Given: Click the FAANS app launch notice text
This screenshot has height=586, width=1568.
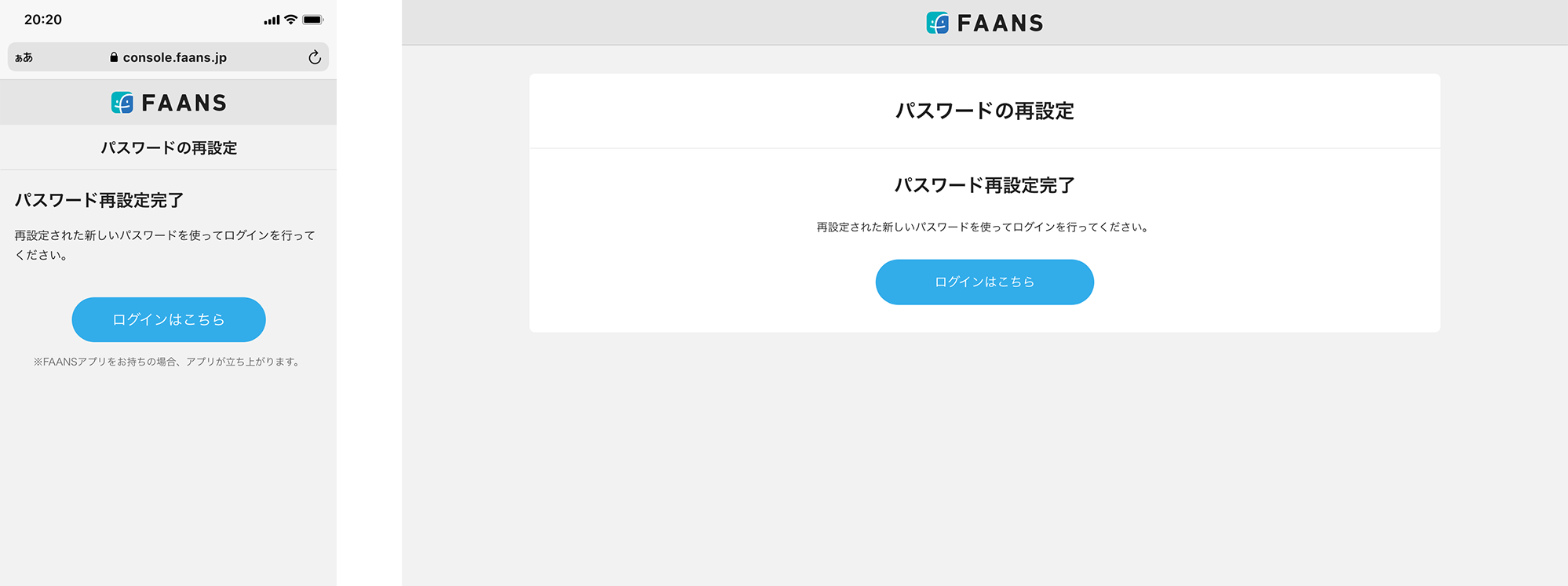Looking at the screenshot, I should 167,362.
